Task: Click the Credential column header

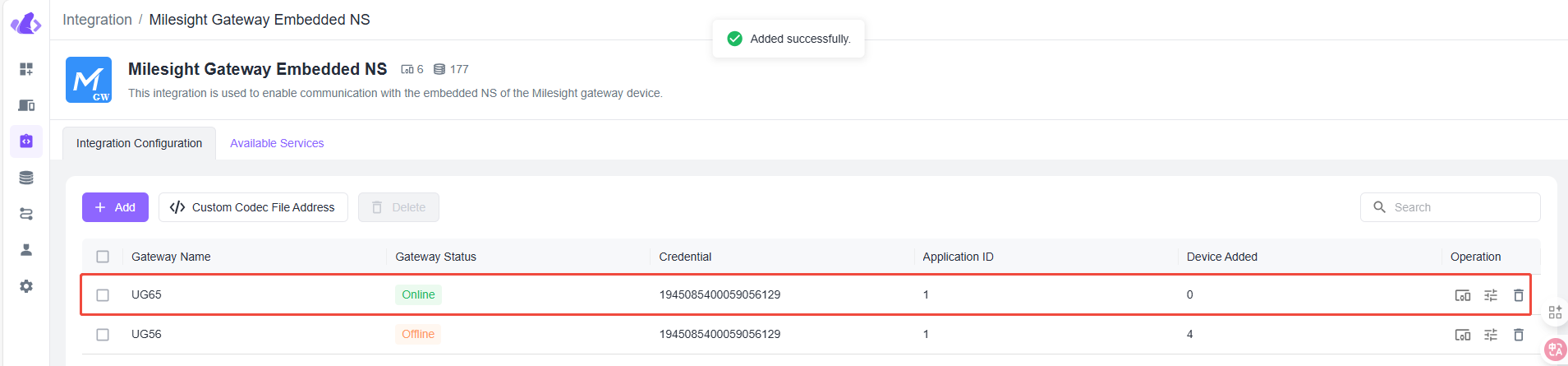Action: click(x=685, y=257)
